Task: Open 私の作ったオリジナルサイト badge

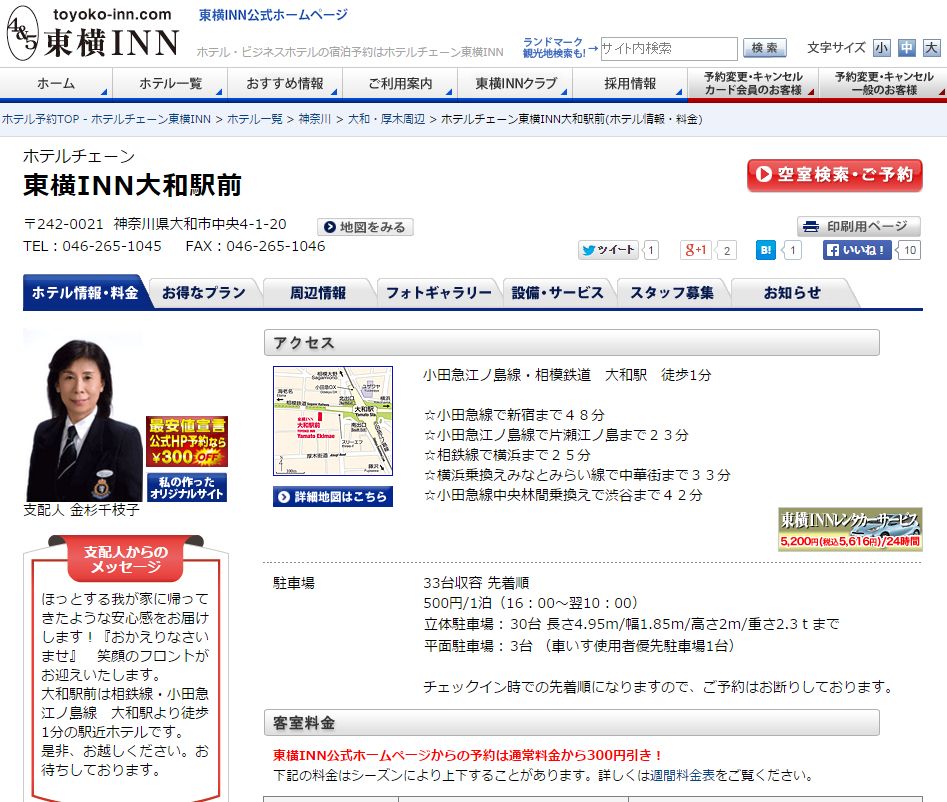Action: 187,488
